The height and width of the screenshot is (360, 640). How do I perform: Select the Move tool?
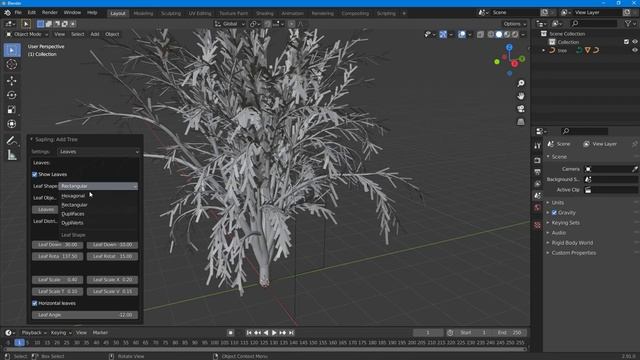(x=12, y=80)
